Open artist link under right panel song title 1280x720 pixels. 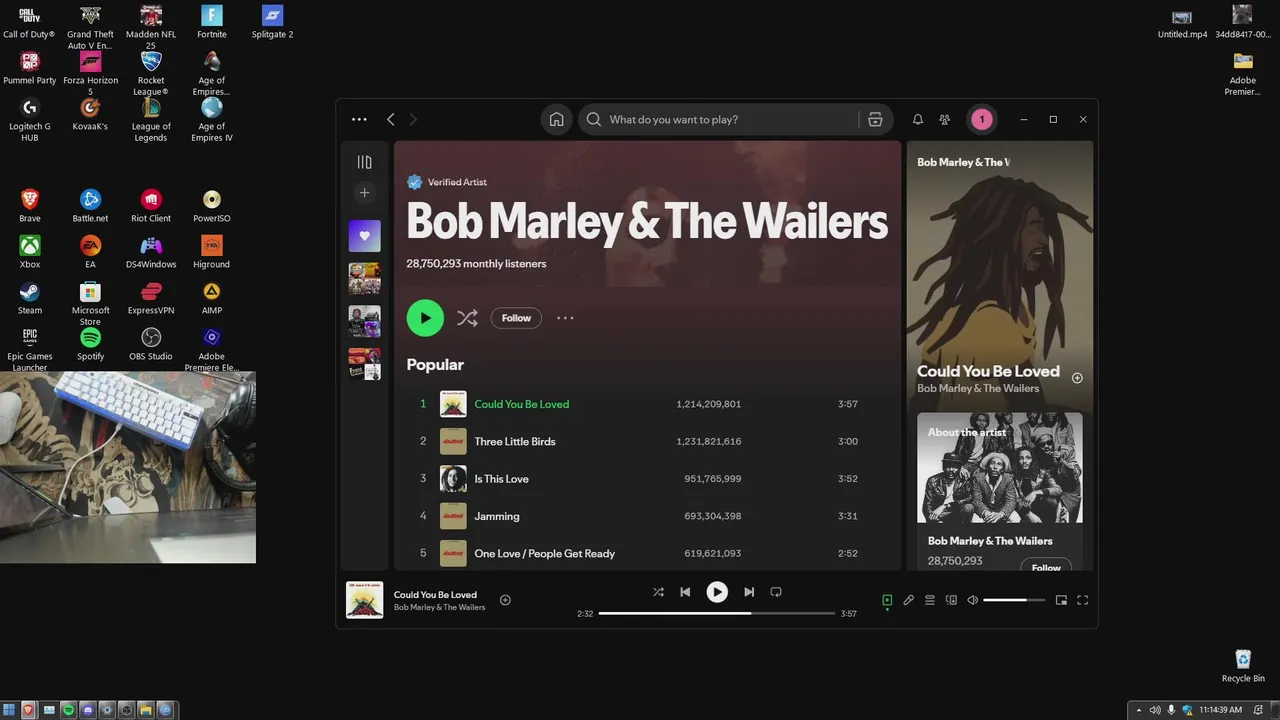pyautogui.click(x=978, y=388)
